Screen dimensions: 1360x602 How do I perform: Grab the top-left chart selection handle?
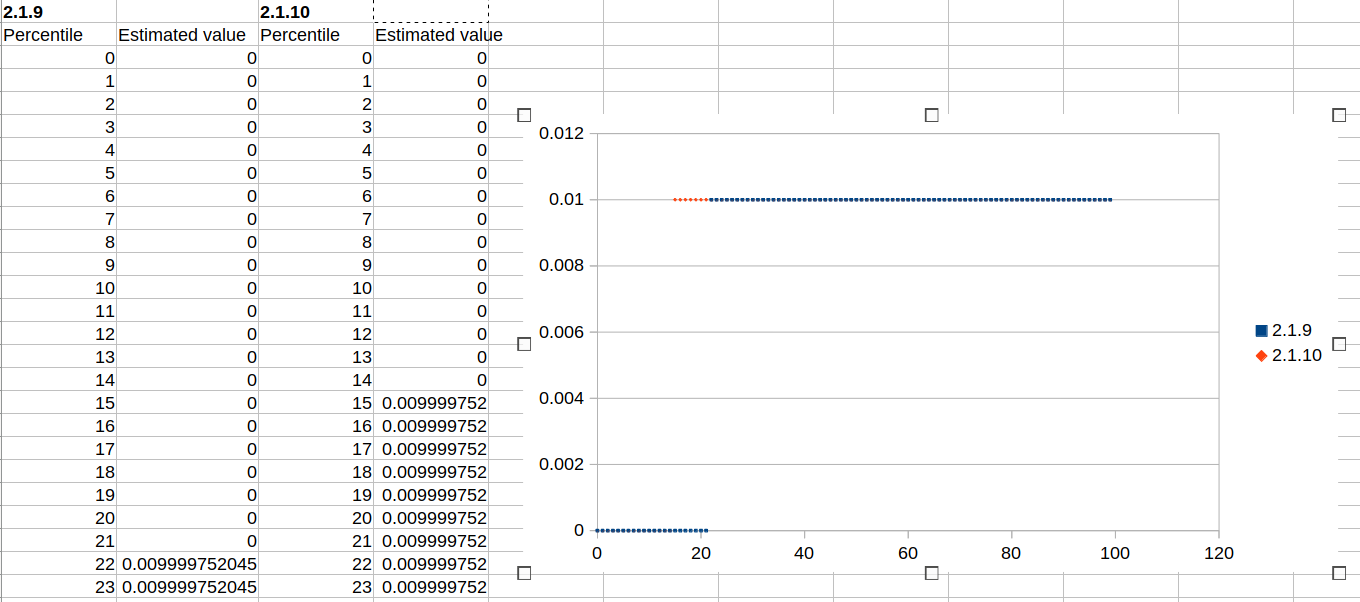tap(523, 115)
